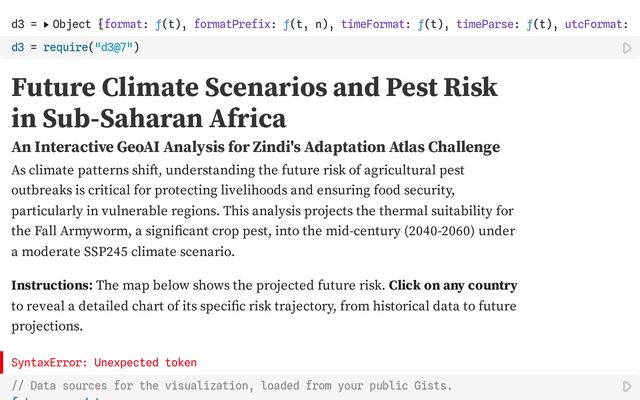Run the data sources code cell
Screen dimensions: 640x400
coord(627,386)
